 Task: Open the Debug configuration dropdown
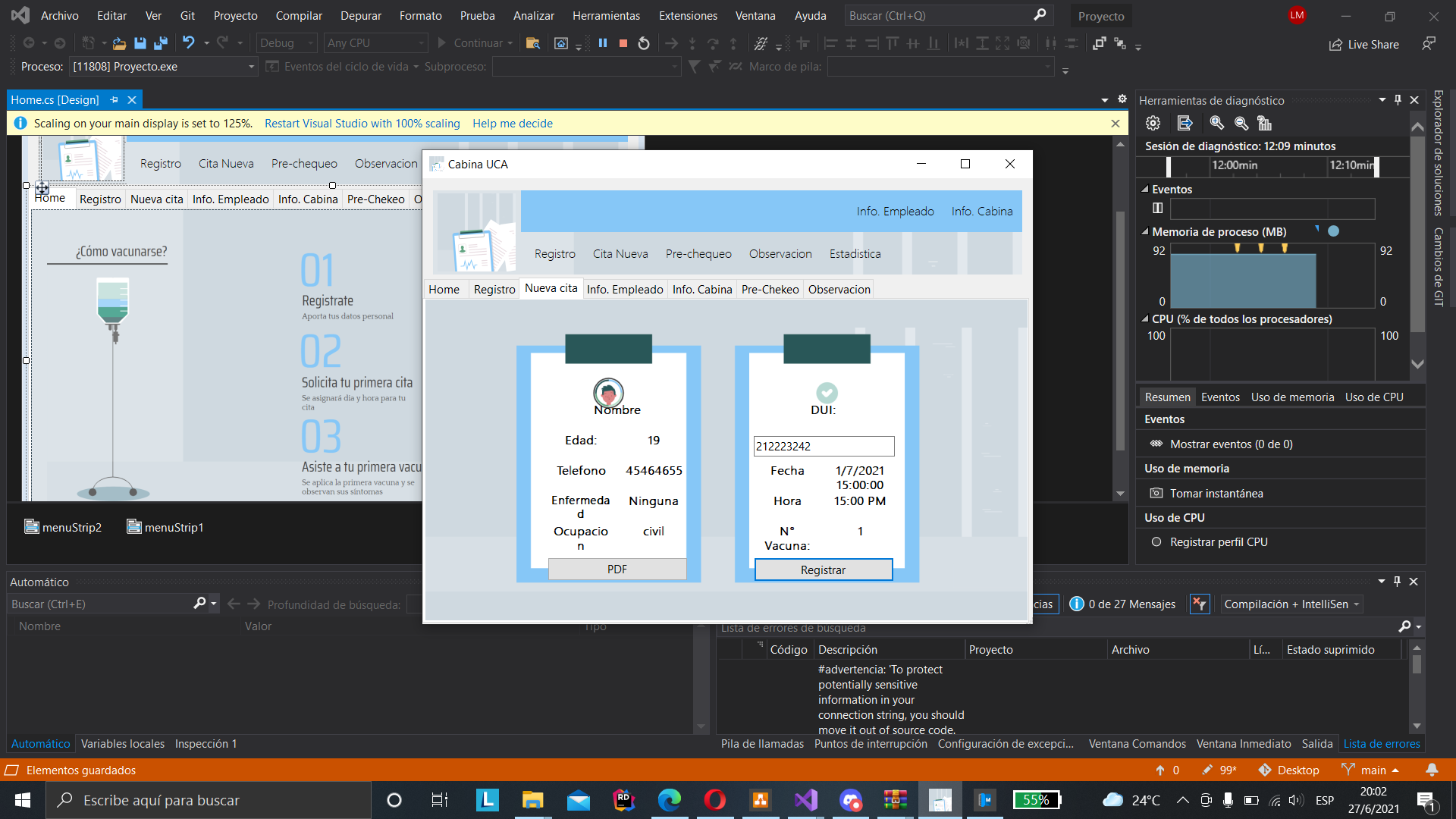(287, 43)
